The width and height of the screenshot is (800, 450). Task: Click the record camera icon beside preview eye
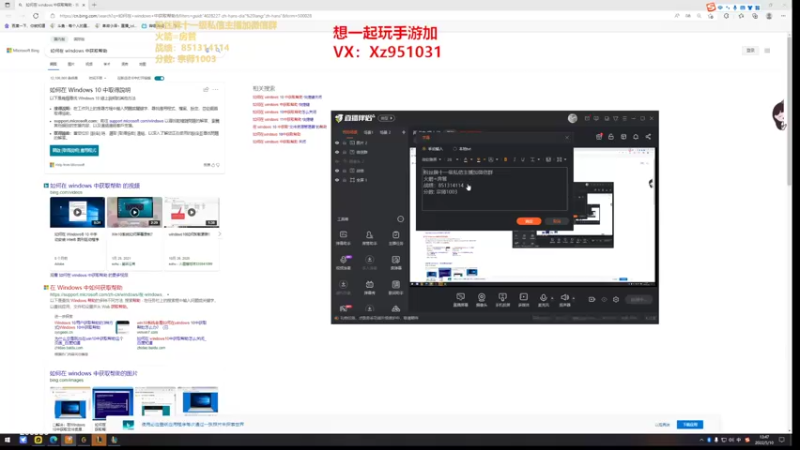pyautogui.click(x=592, y=299)
